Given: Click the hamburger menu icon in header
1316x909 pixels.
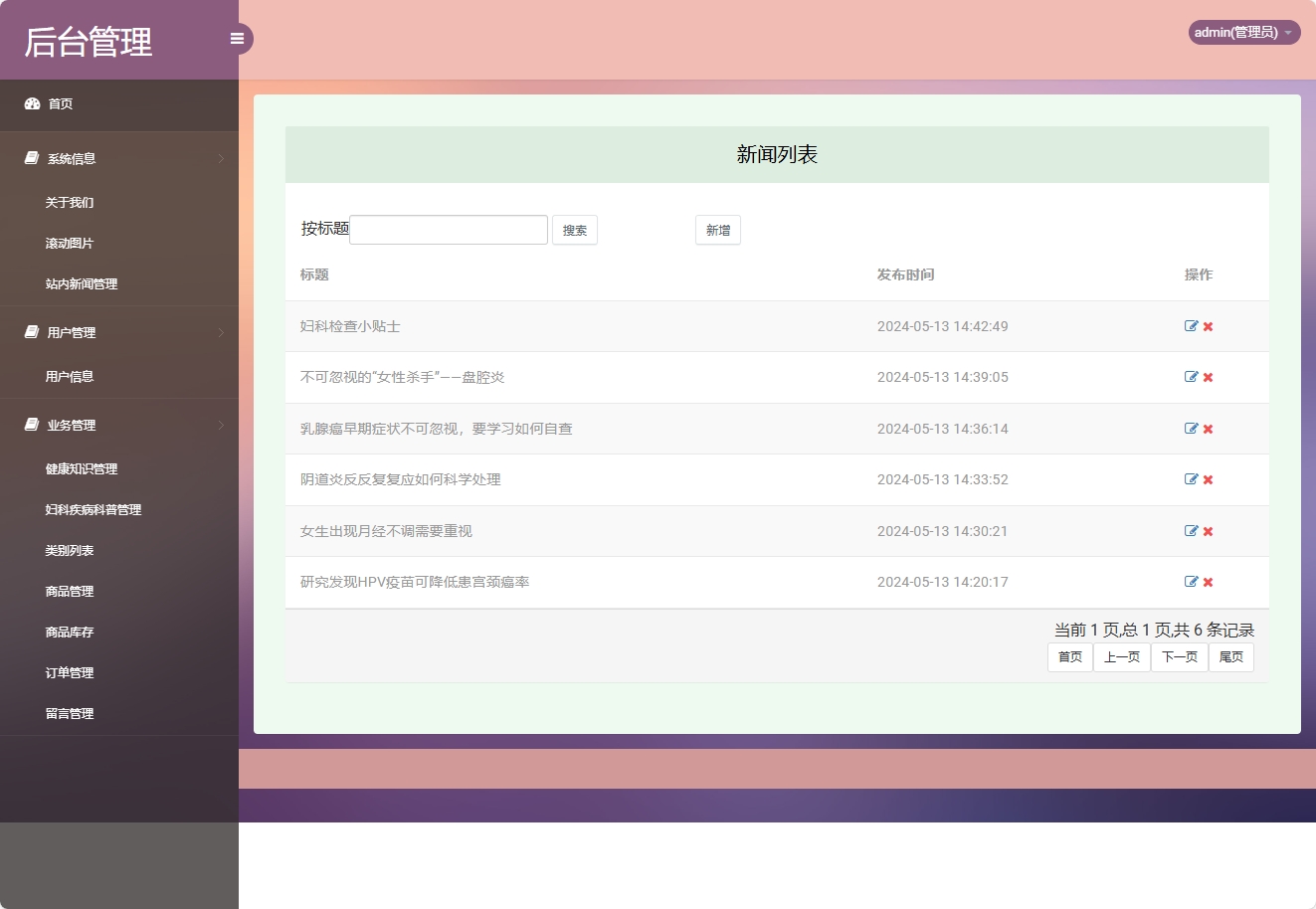Looking at the screenshot, I should click(x=237, y=38).
